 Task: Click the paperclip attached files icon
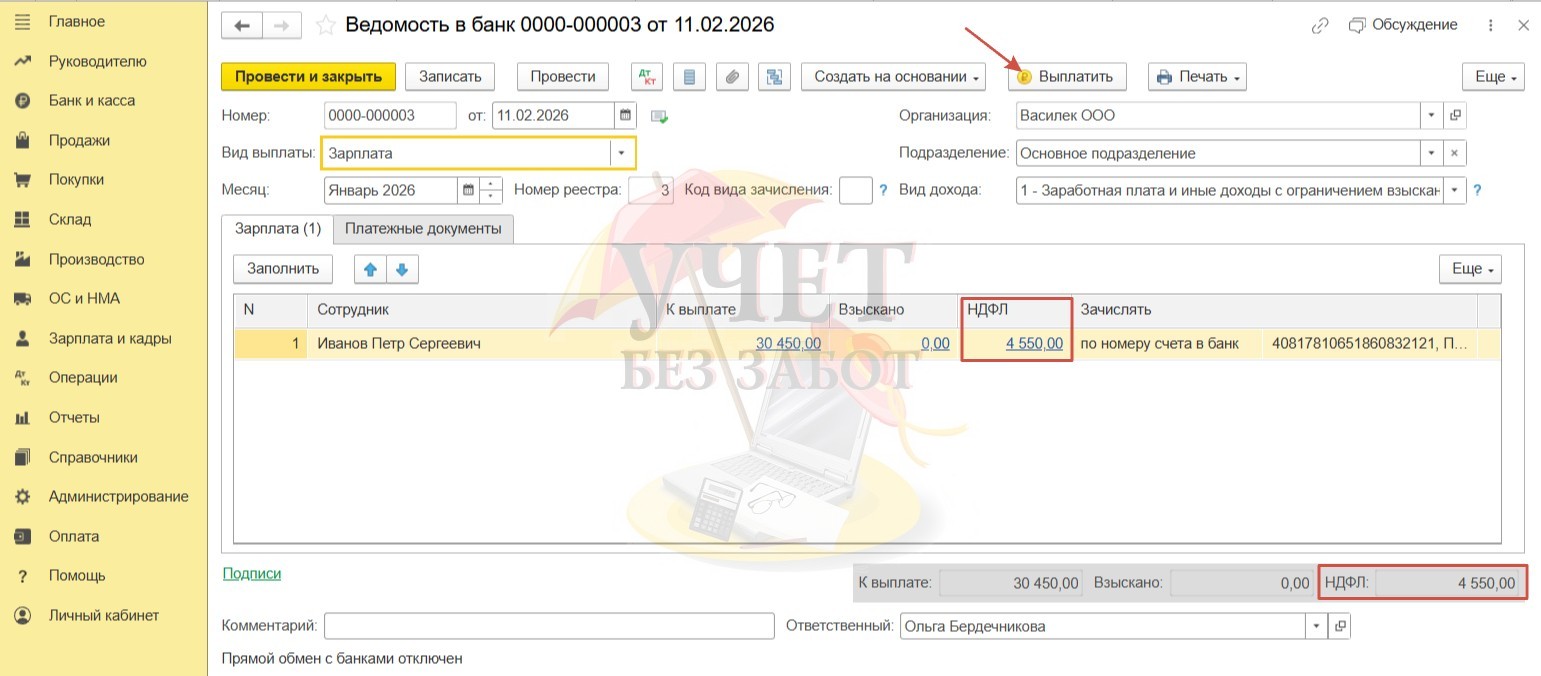[x=732, y=77]
